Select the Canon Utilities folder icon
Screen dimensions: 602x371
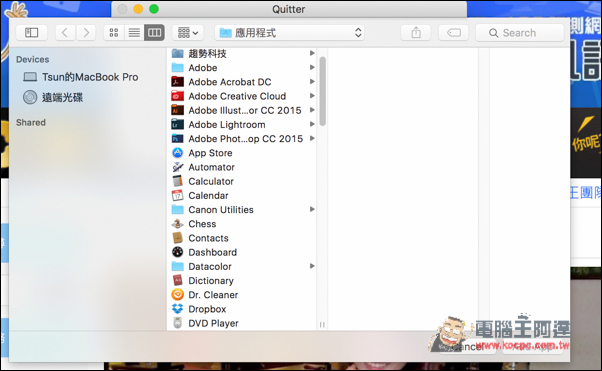177,210
